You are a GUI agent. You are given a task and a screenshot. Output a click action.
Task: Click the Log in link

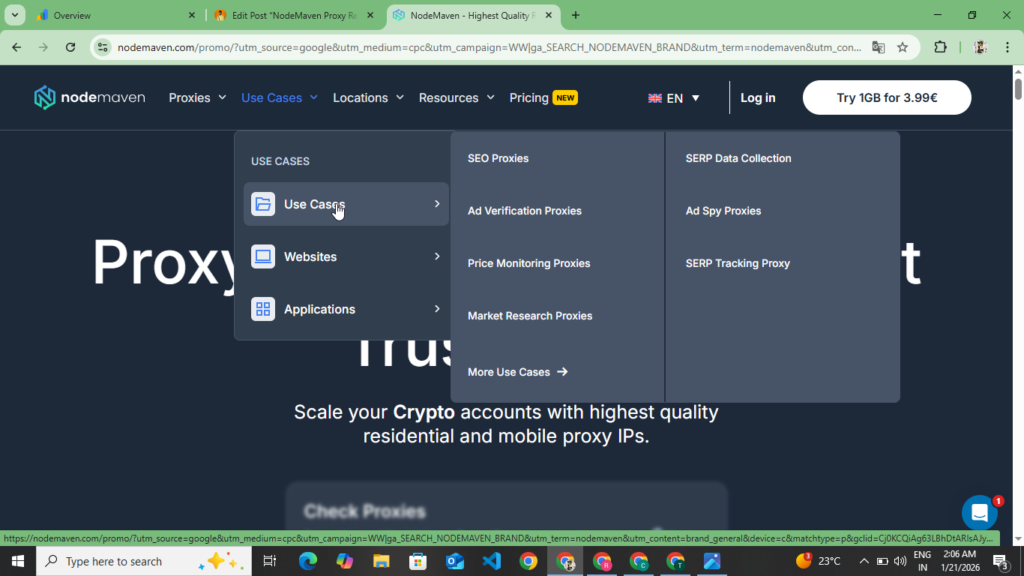tap(757, 97)
